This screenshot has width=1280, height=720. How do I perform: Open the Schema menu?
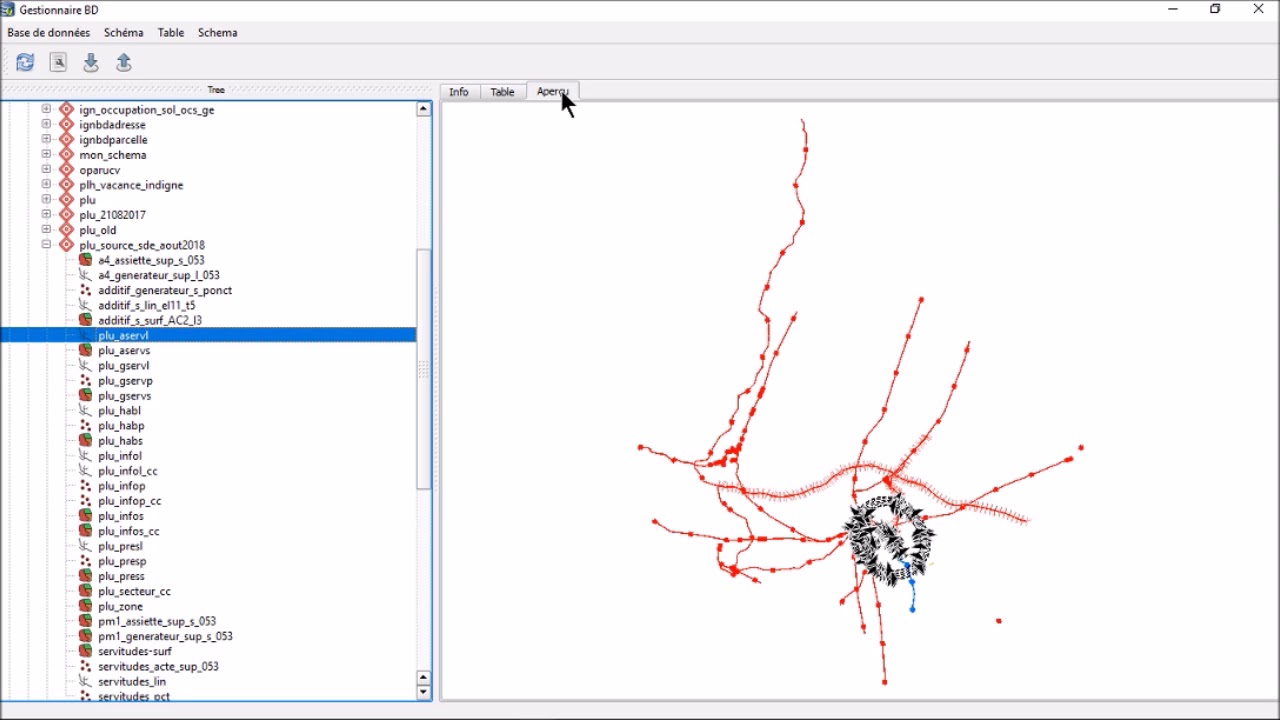tap(218, 32)
